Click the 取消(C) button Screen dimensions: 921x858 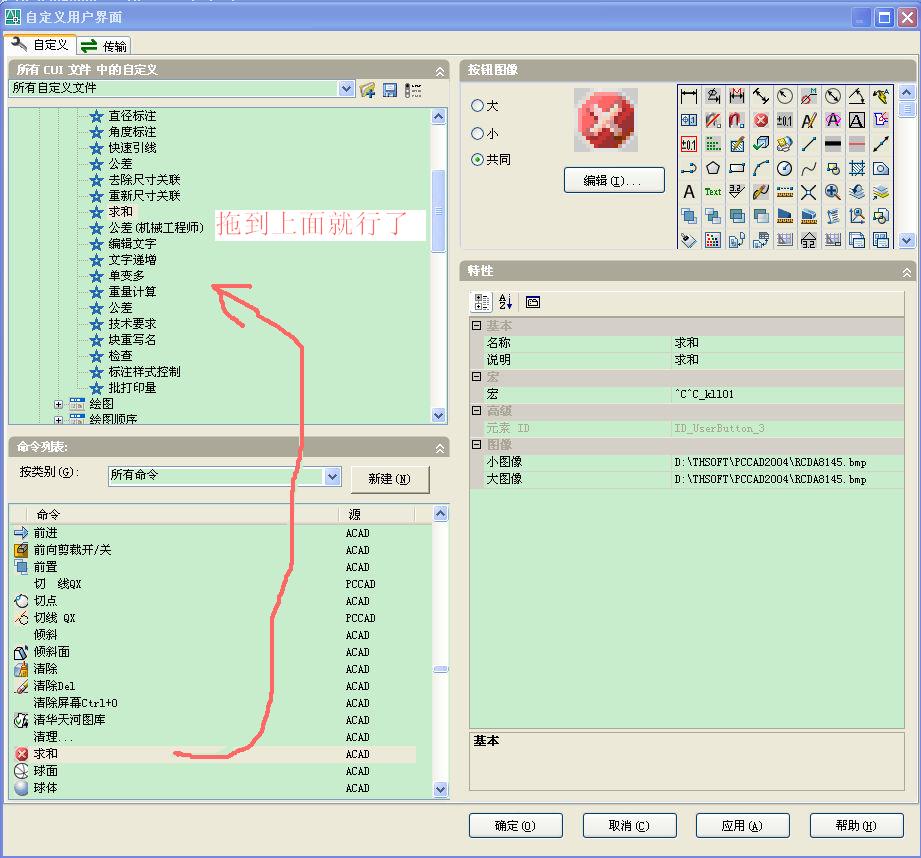(629, 826)
